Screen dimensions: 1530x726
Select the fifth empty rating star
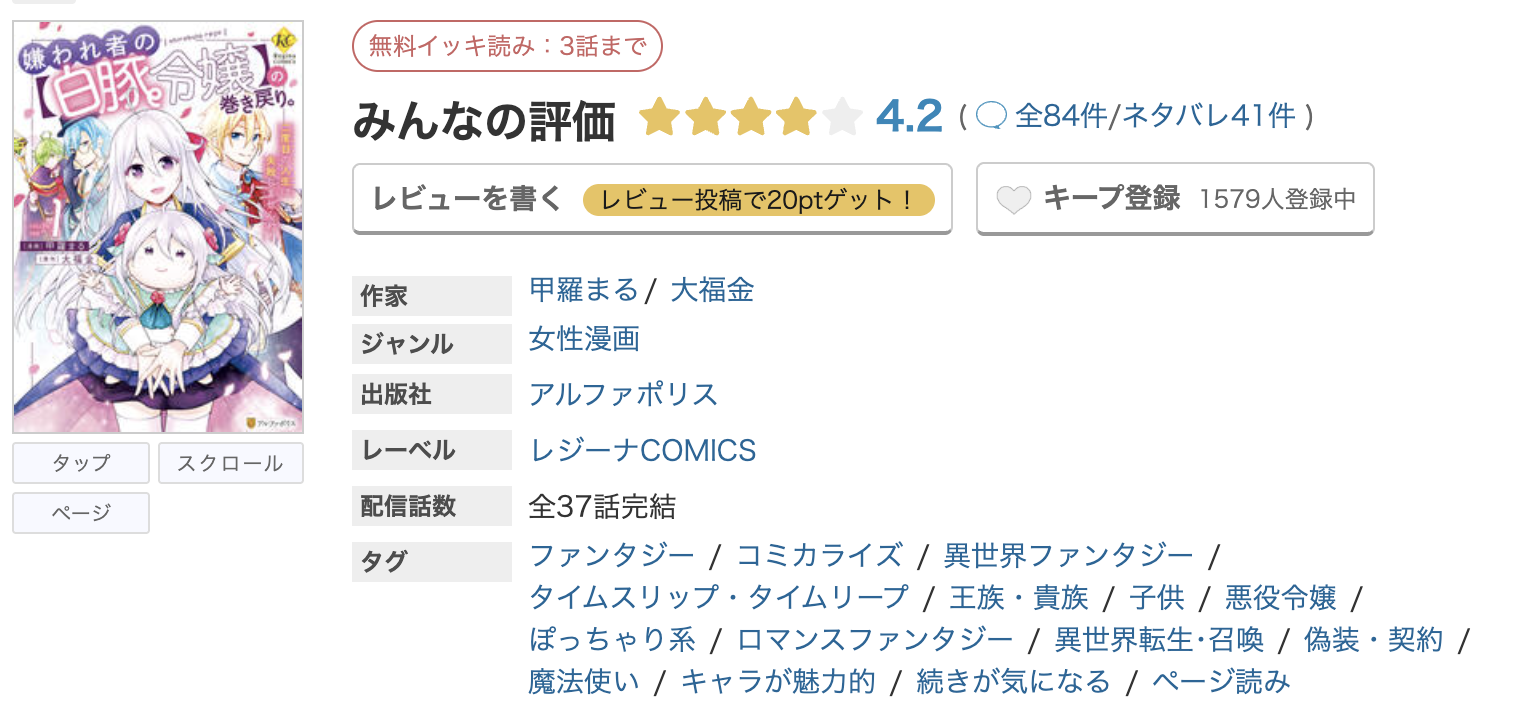coord(843,116)
